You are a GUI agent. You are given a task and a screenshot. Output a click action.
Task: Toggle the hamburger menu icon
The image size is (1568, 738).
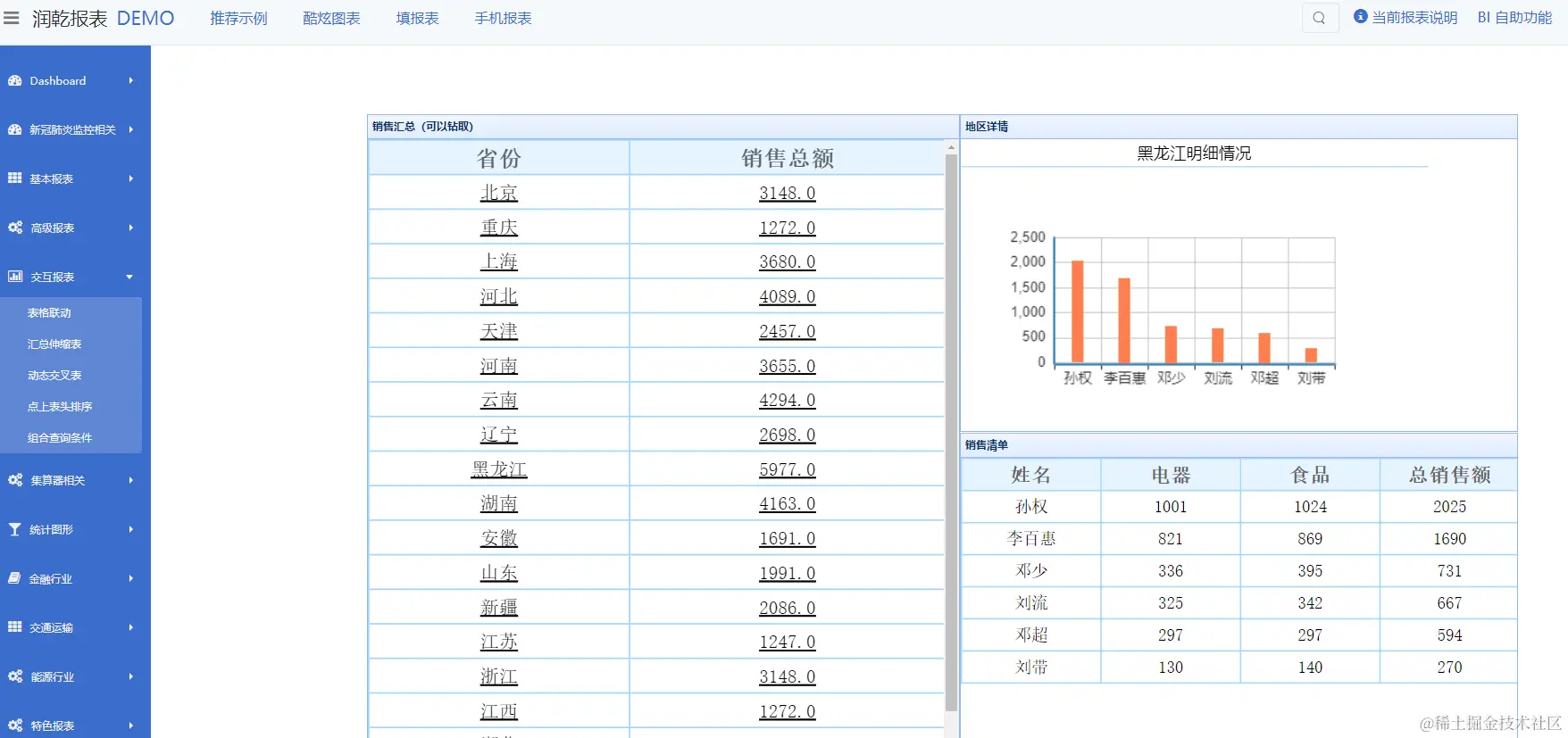click(x=12, y=18)
